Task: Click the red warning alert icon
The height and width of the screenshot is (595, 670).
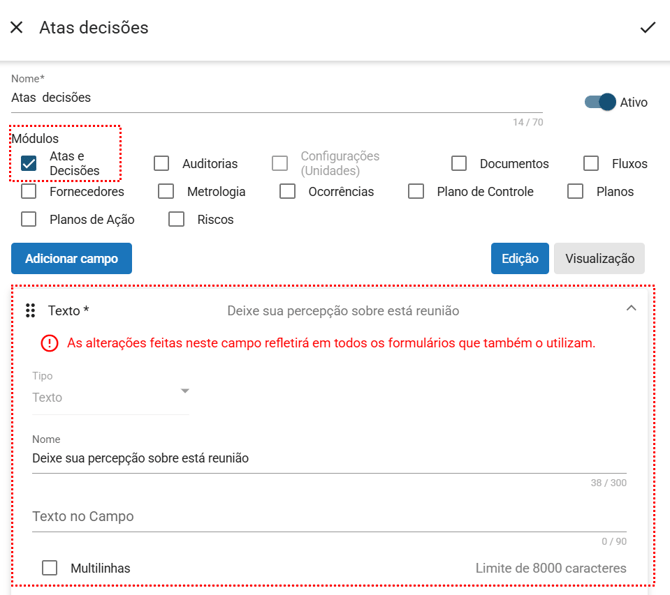Action: point(49,343)
